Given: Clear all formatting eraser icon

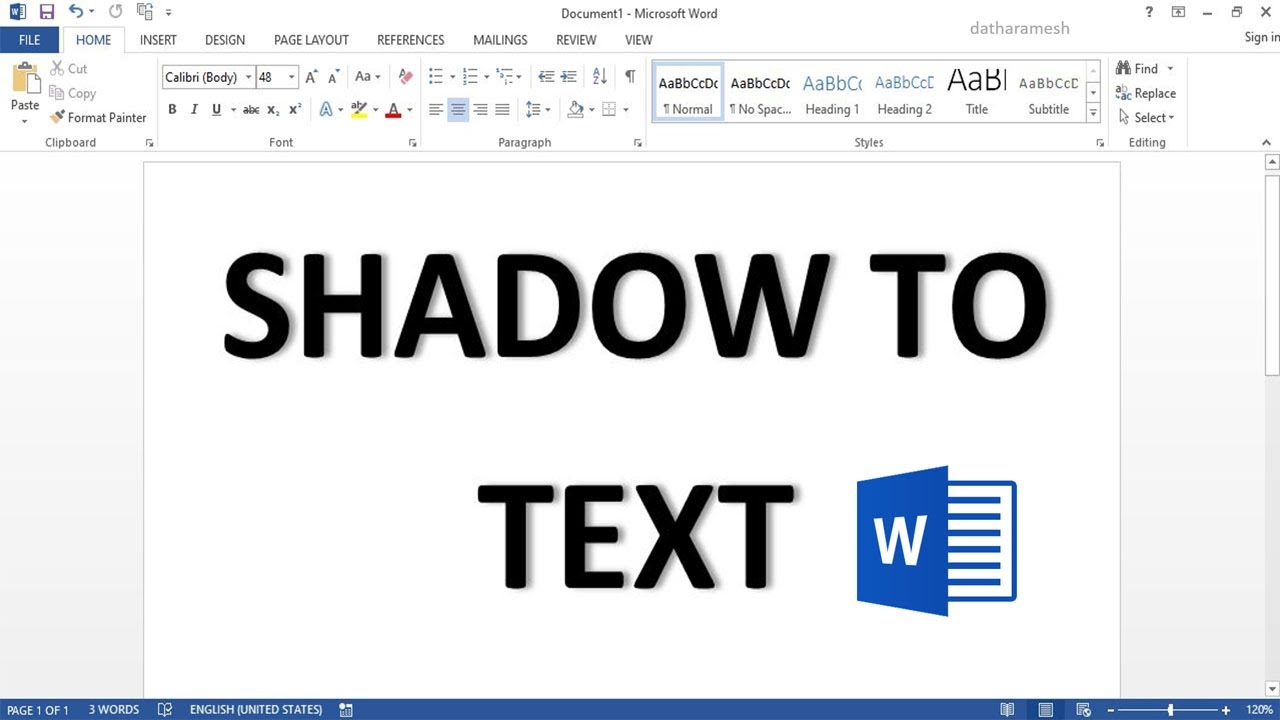Looking at the screenshot, I should pyautogui.click(x=405, y=77).
